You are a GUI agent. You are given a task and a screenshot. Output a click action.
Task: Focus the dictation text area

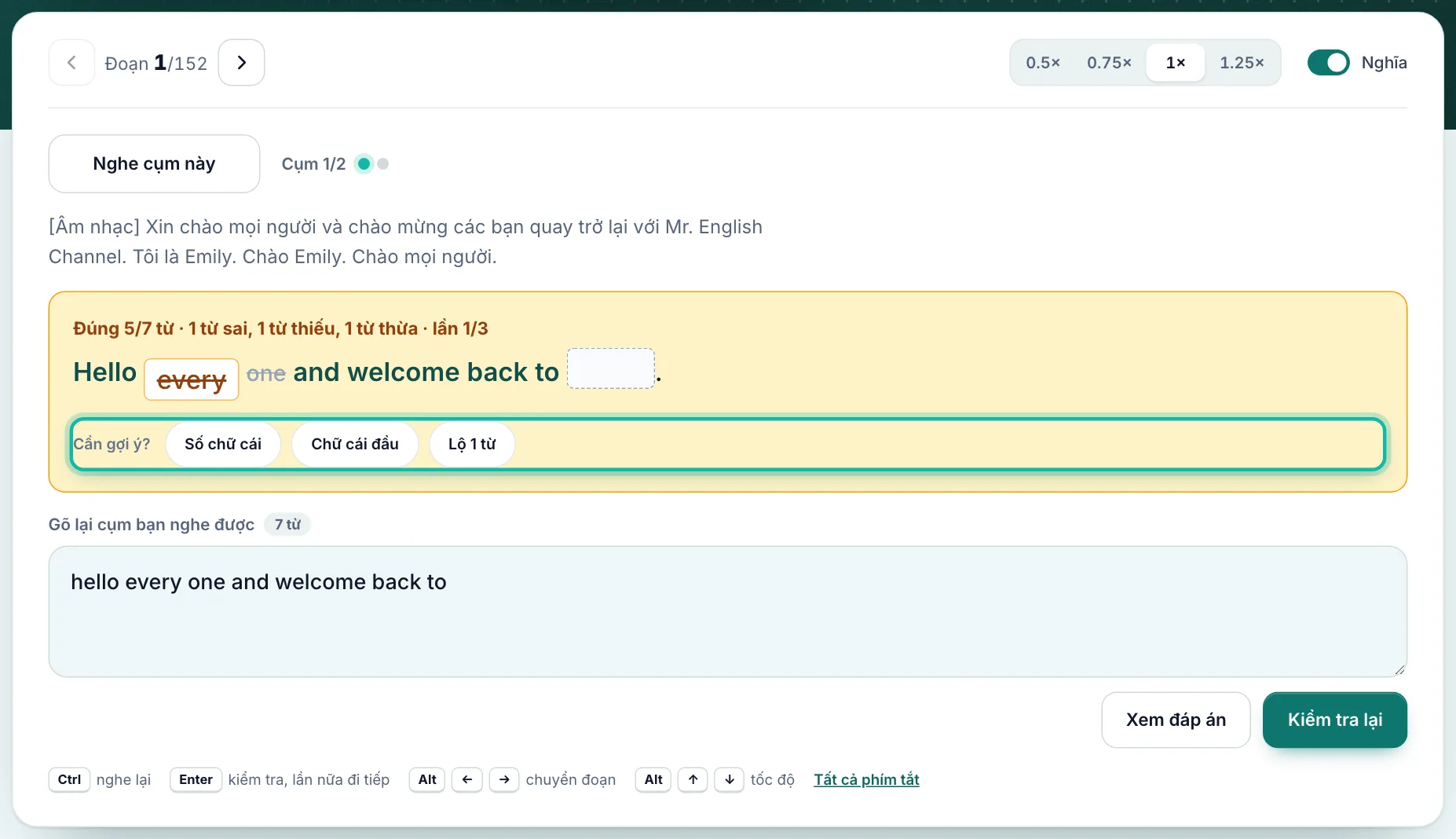(x=727, y=612)
